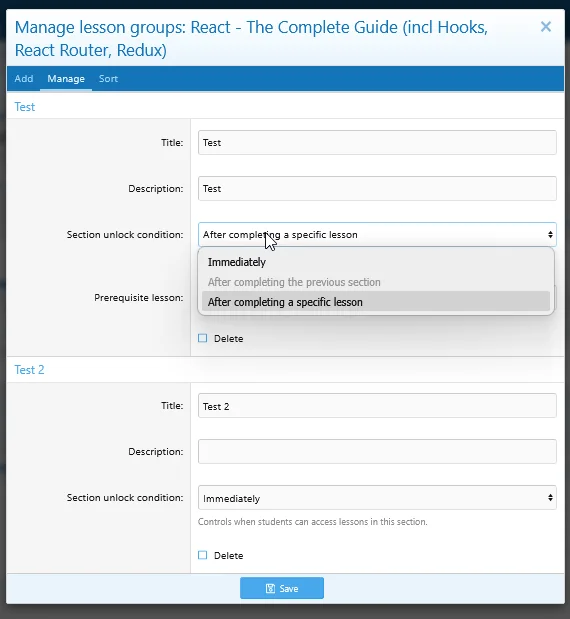Viewport: 570px width, 619px height.
Task: Close the Manage lesson groups dialog
Action: click(x=546, y=27)
